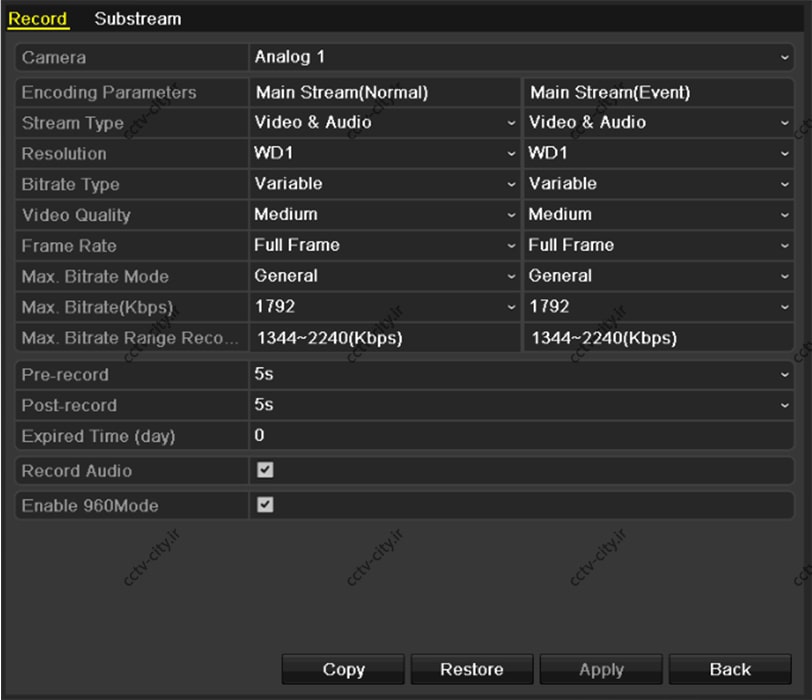
Task: Click the Restore button
Action: click(x=472, y=669)
